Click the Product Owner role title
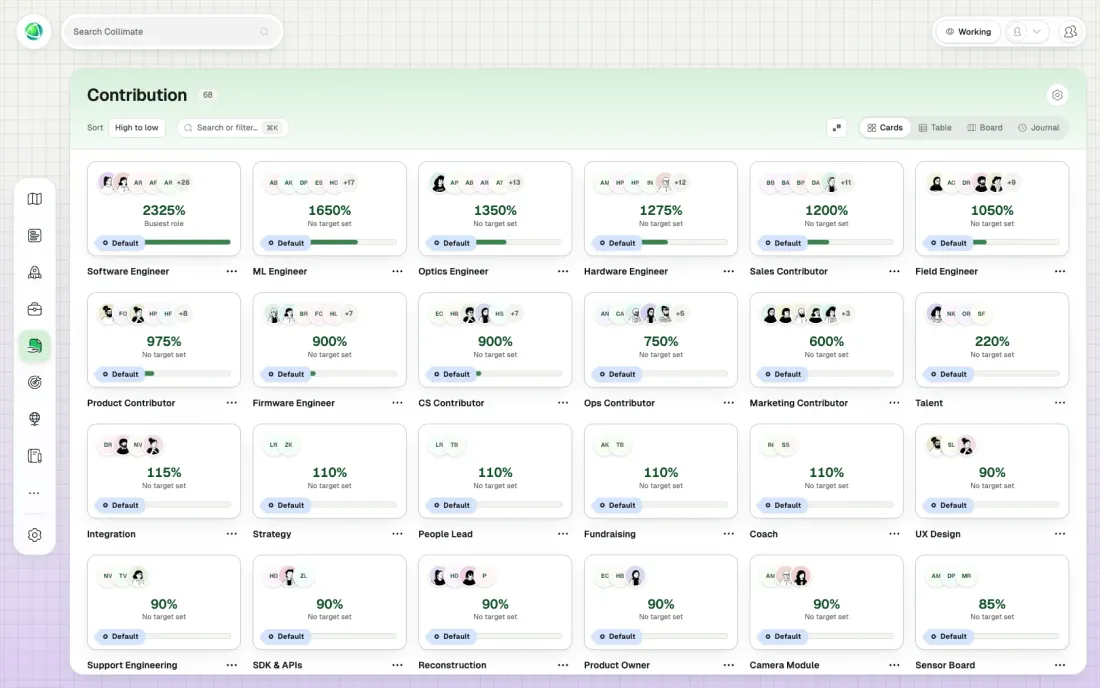 pyautogui.click(x=617, y=665)
